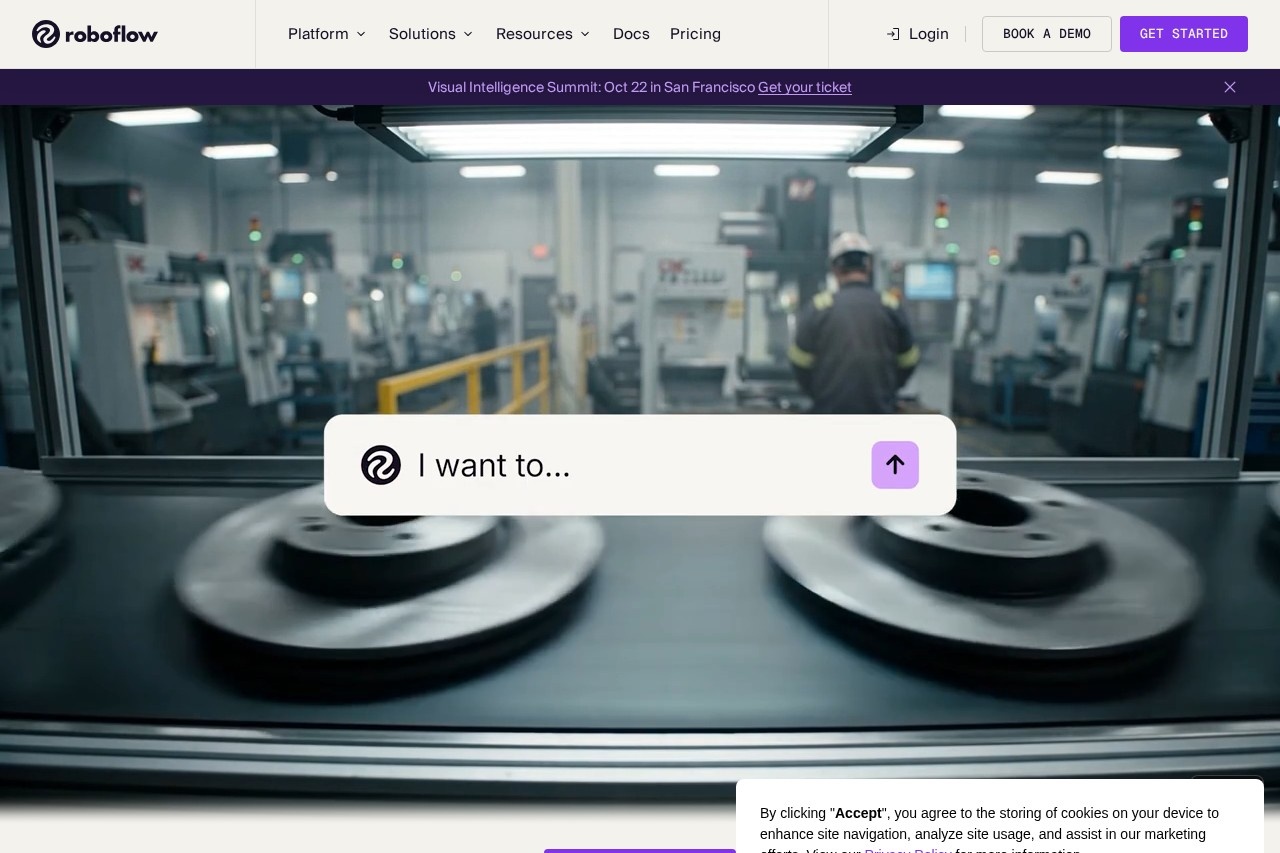Click the Visual Intelligence Summit announcement text
The width and height of the screenshot is (1280, 853).
tap(591, 87)
